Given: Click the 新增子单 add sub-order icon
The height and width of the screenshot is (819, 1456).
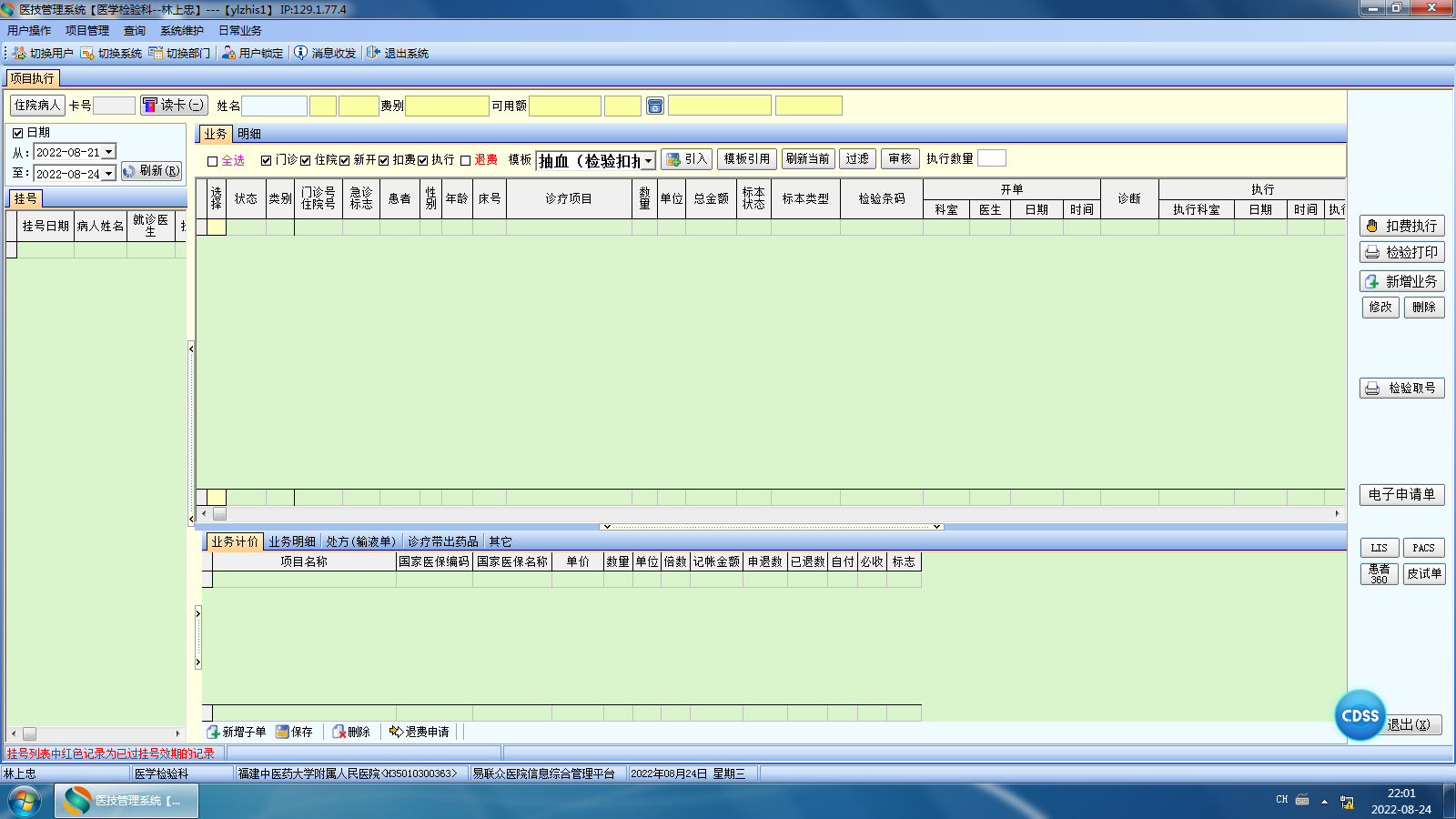Looking at the screenshot, I should pos(213,732).
